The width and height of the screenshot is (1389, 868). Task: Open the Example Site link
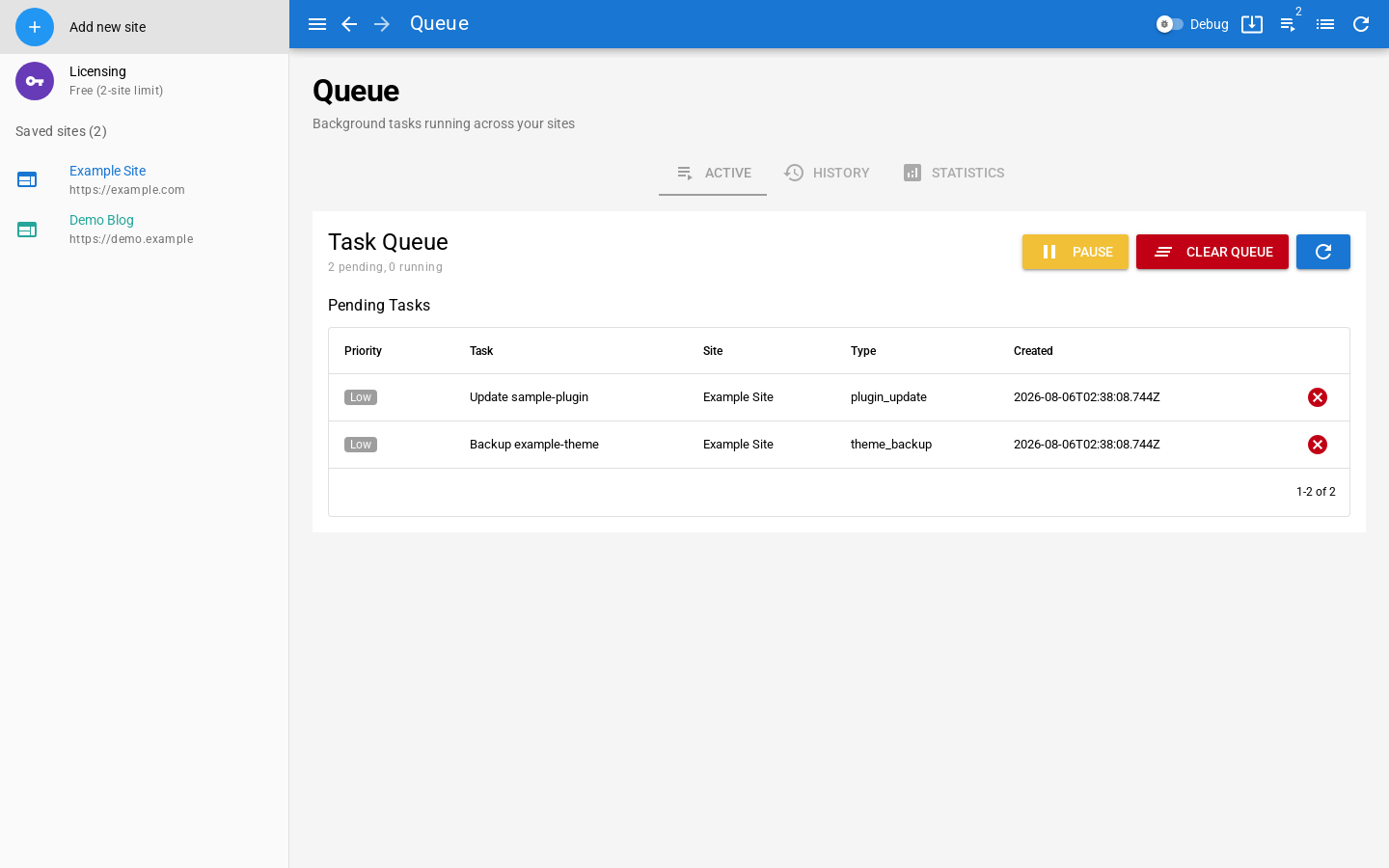(107, 171)
